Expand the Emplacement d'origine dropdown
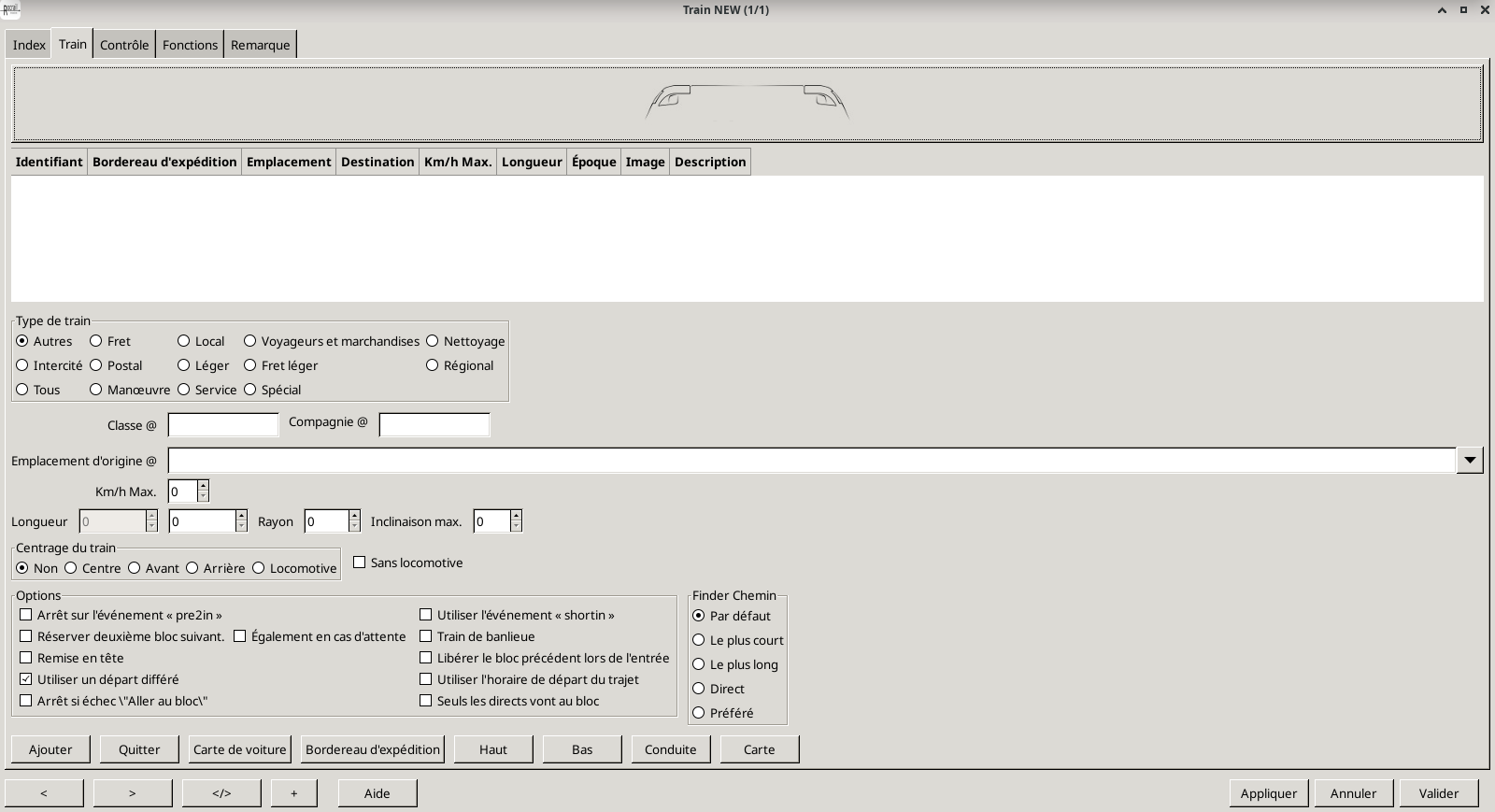The width and height of the screenshot is (1495, 812). 1470,460
